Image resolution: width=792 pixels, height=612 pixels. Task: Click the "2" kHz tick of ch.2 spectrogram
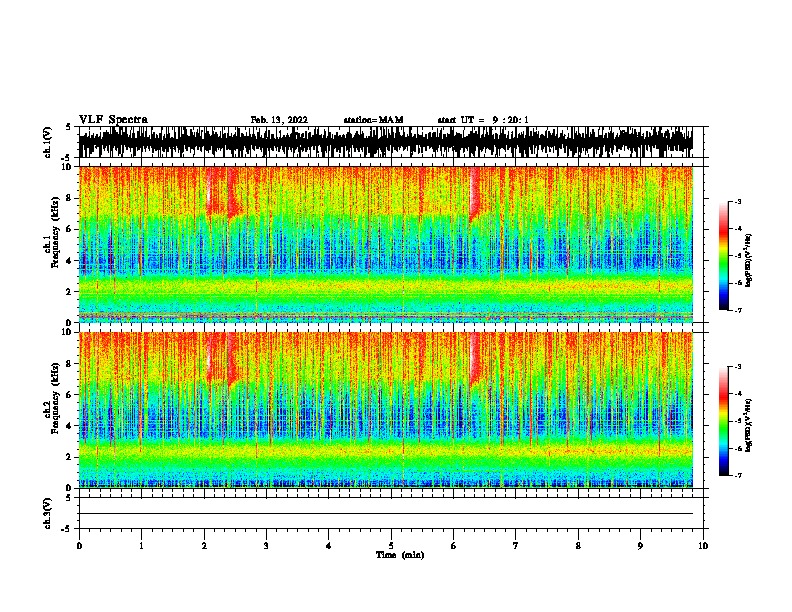pyautogui.click(x=70, y=456)
